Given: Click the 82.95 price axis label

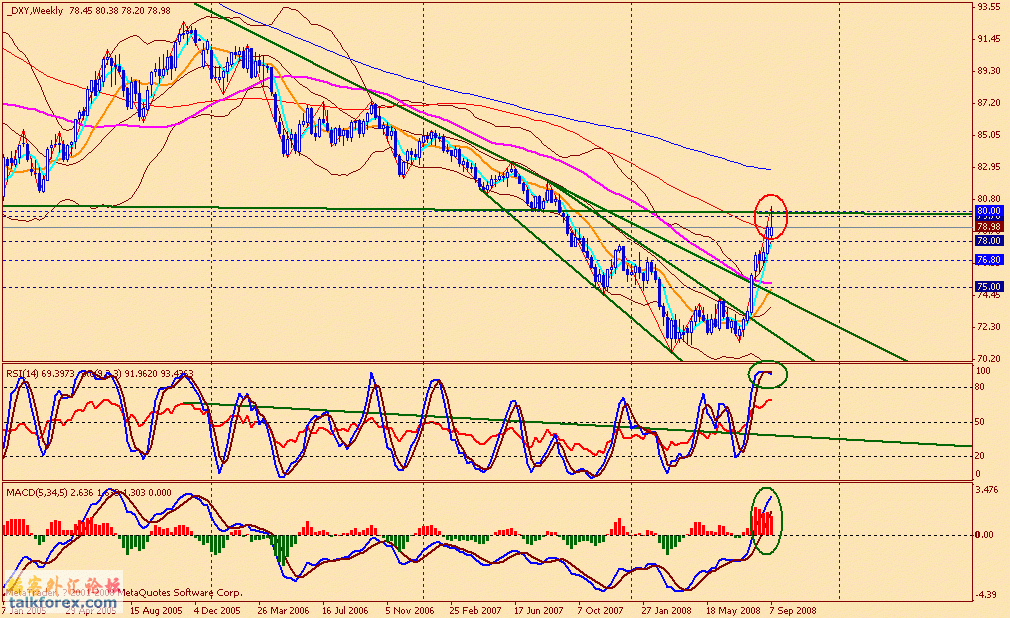Looking at the screenshot, I should (988, 167).
